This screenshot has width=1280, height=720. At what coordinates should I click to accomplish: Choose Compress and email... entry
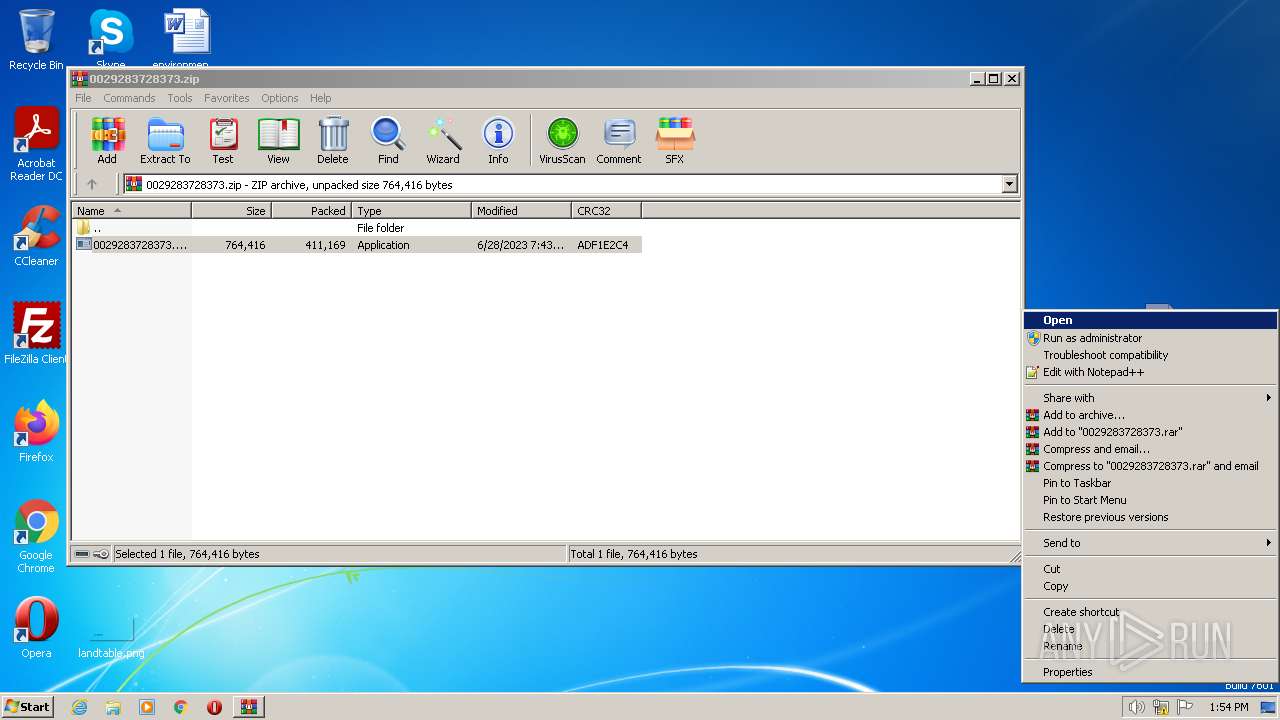click(x=1150, y=449)
